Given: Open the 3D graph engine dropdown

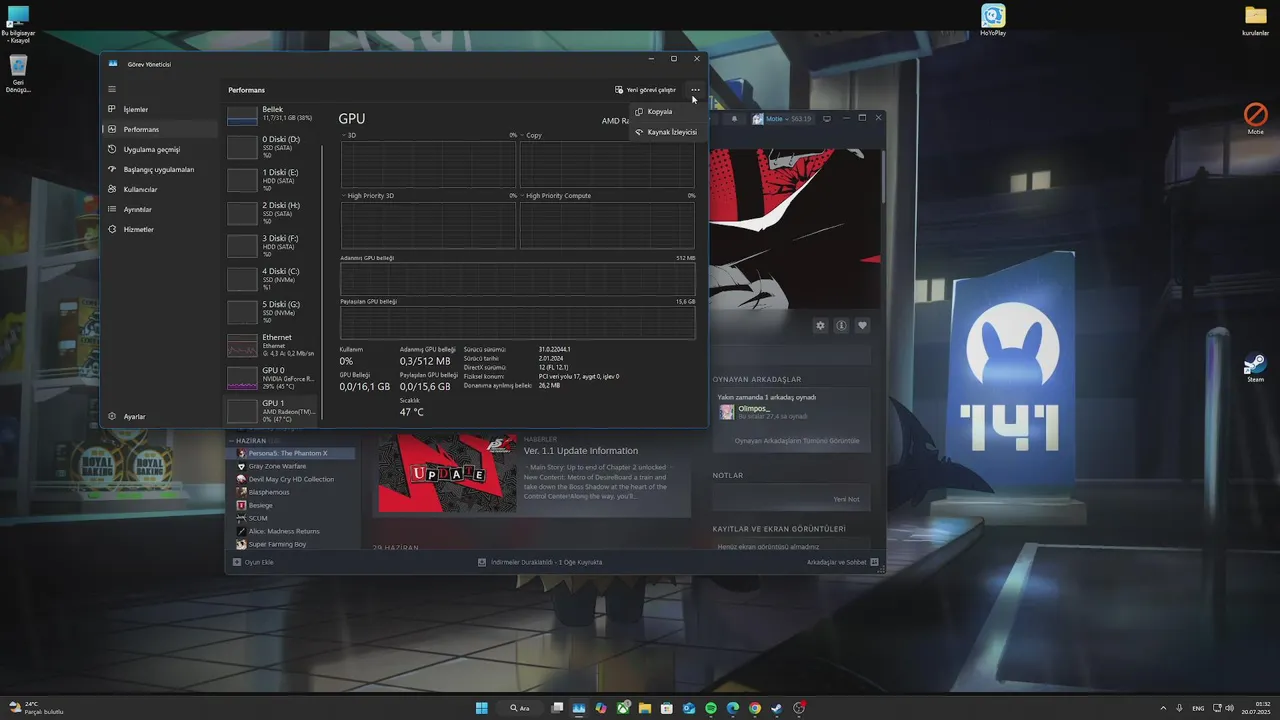Looking at the screenshot, I should (x=350, y=135).
